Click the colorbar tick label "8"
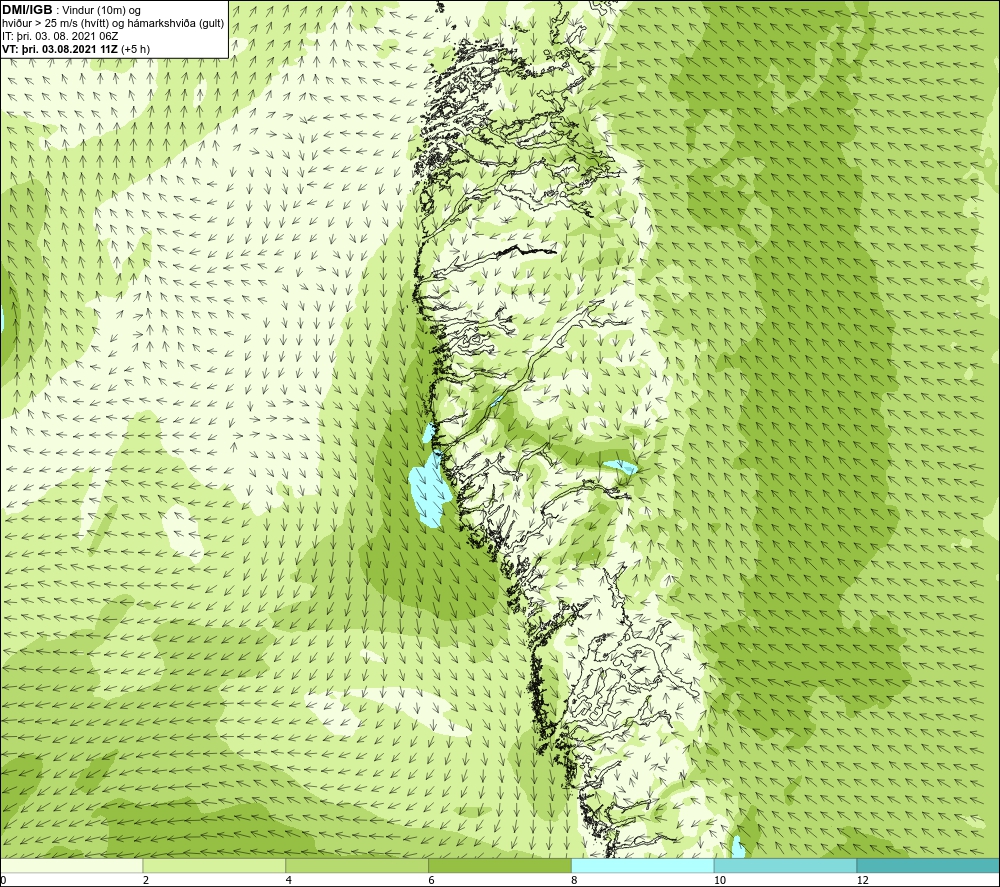 tap(575, 880)
